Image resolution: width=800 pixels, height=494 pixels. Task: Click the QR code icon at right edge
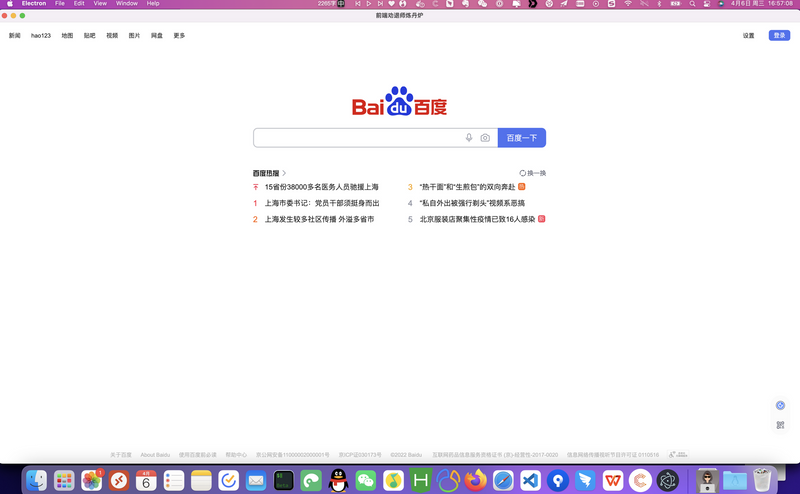pos(780,425)
